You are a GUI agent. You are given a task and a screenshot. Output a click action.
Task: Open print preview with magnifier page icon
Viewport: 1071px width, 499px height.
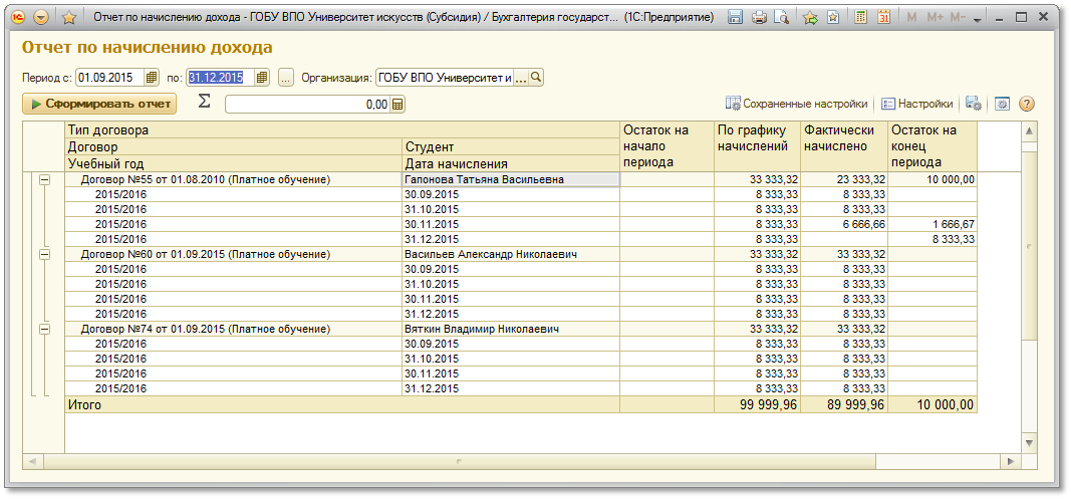click(x=781, y=18)
